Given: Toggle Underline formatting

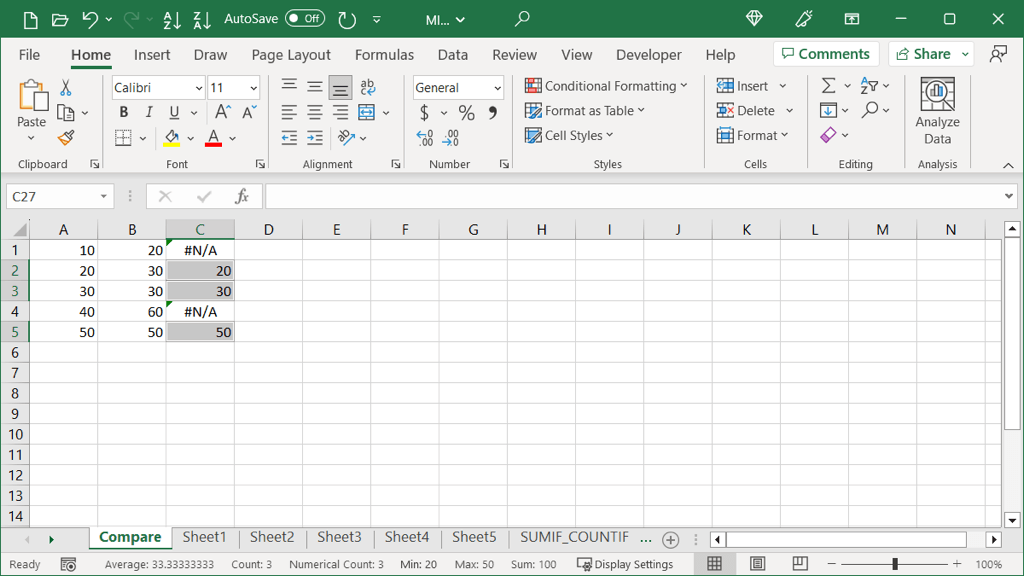Looking at the screenshot, I should coord(174,112).
